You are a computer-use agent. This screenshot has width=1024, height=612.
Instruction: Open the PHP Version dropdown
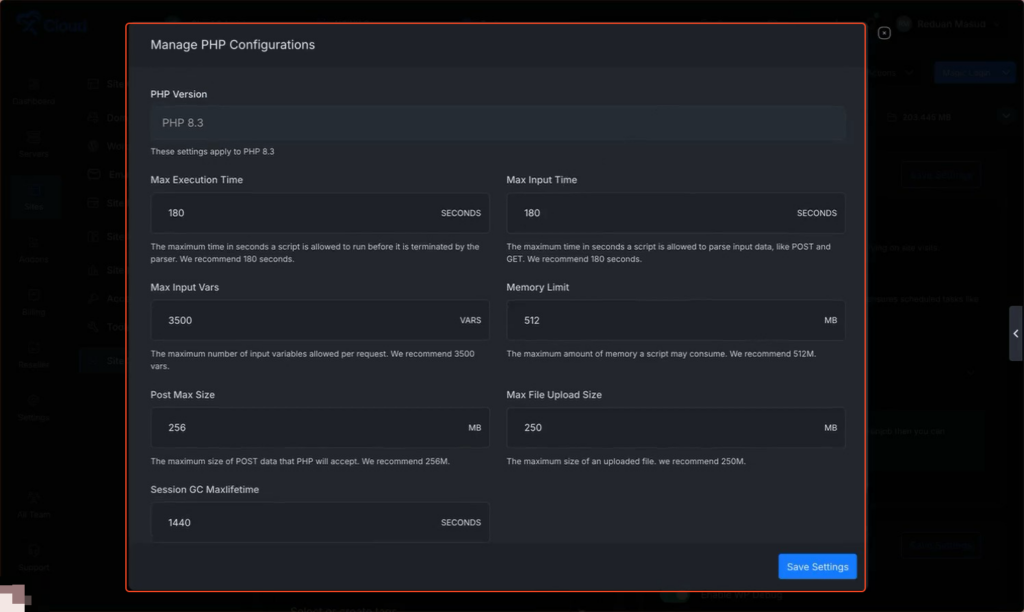pos(497,123)
